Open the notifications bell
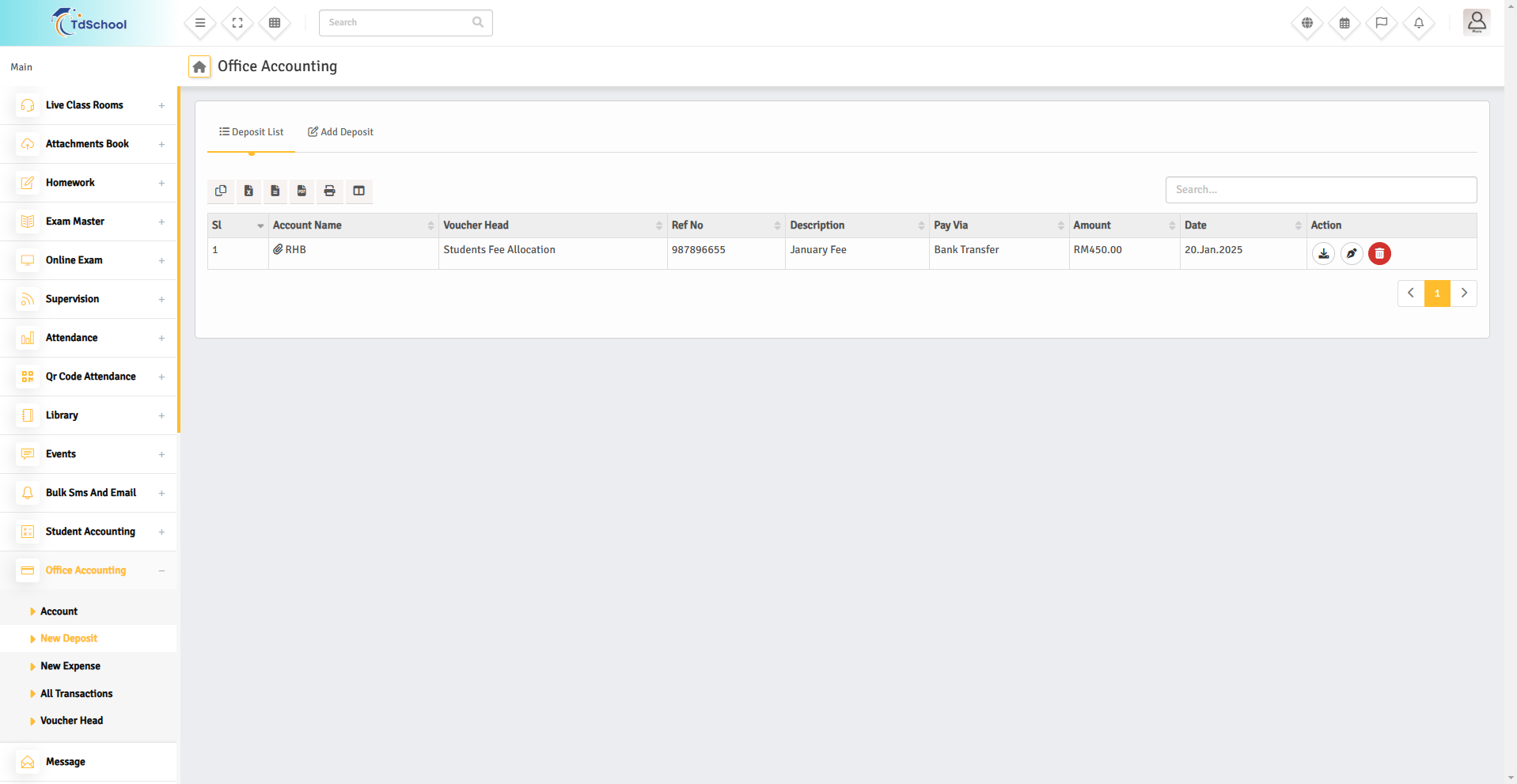This screenshot has height=784, width=1517. 1418,23
